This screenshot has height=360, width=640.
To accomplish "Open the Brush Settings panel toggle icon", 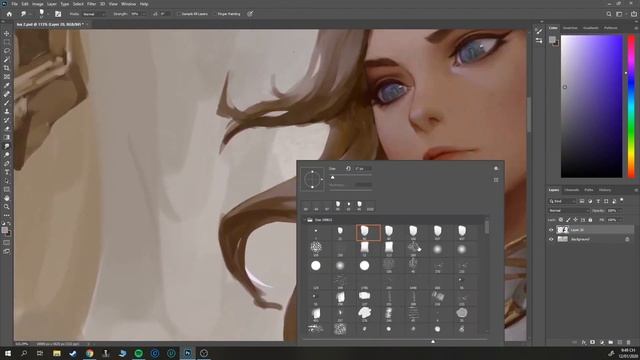I will coord(58,14).
